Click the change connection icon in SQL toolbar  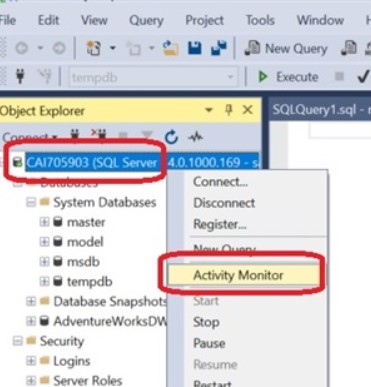point(44,77)
